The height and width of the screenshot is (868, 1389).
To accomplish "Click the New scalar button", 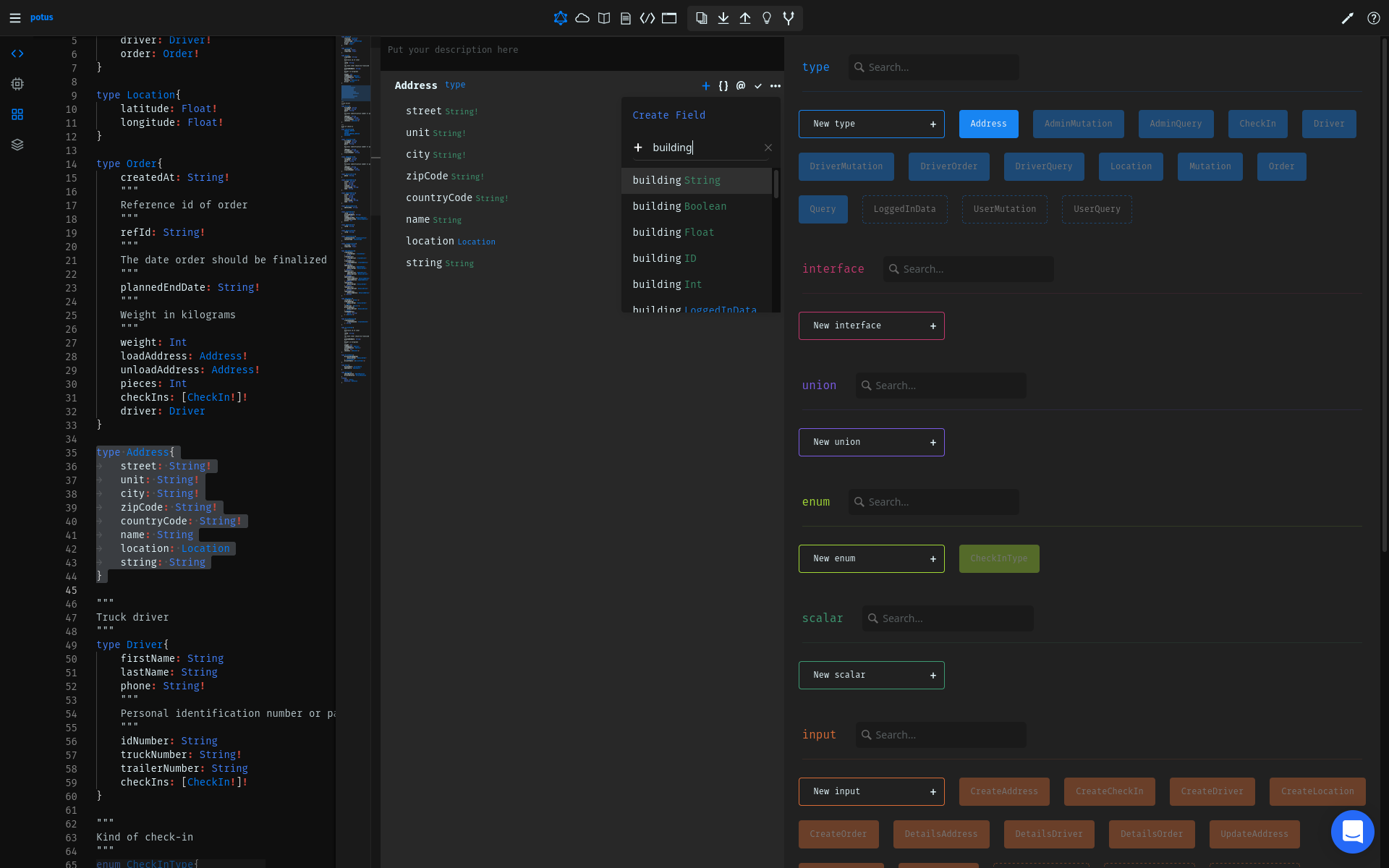I will 871,675.
